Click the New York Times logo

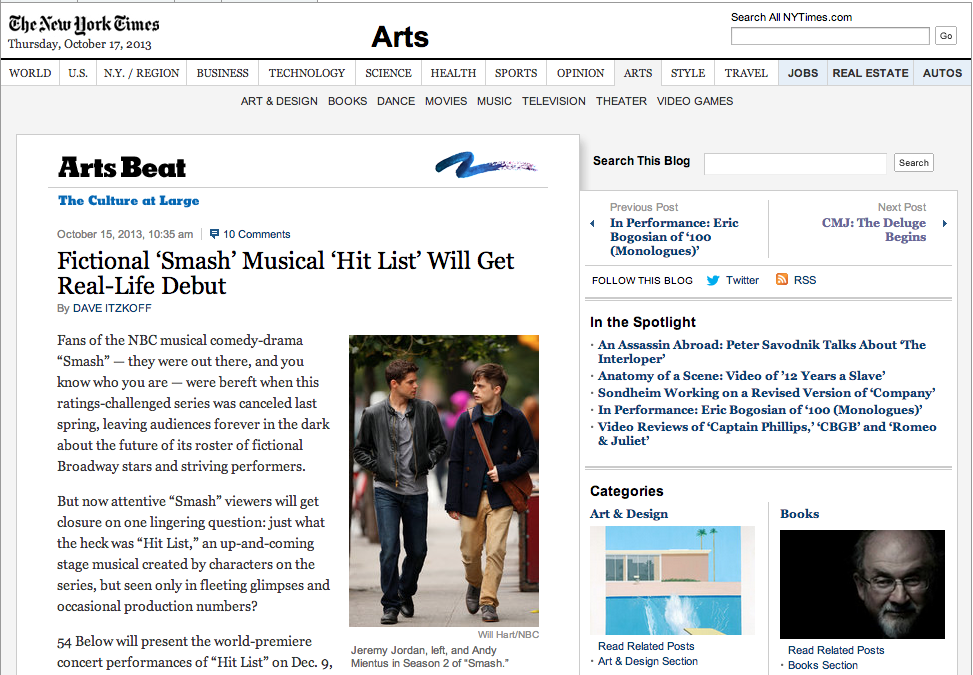point(84,25)
